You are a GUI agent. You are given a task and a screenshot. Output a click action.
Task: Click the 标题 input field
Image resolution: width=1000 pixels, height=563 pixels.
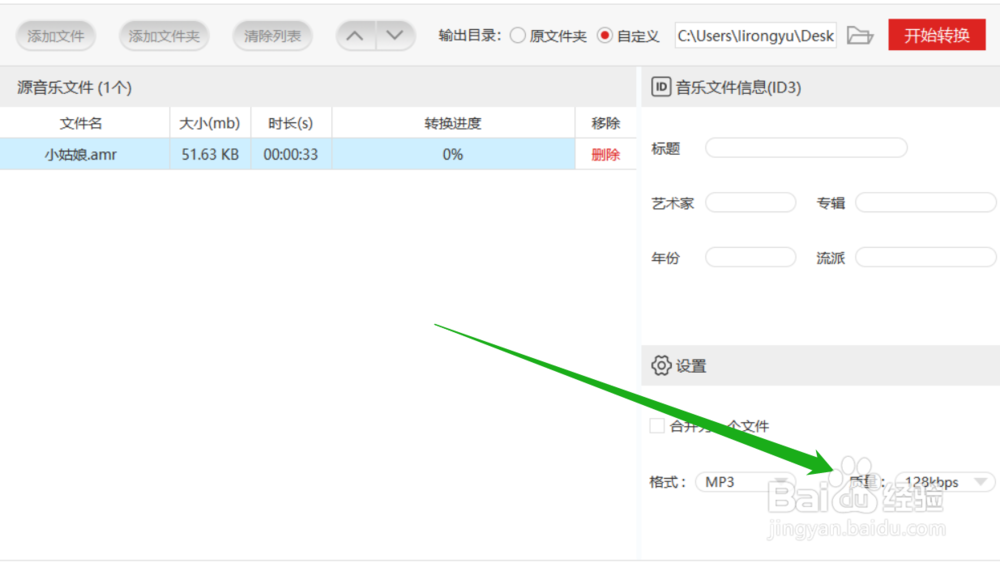[x=806, y=148]
